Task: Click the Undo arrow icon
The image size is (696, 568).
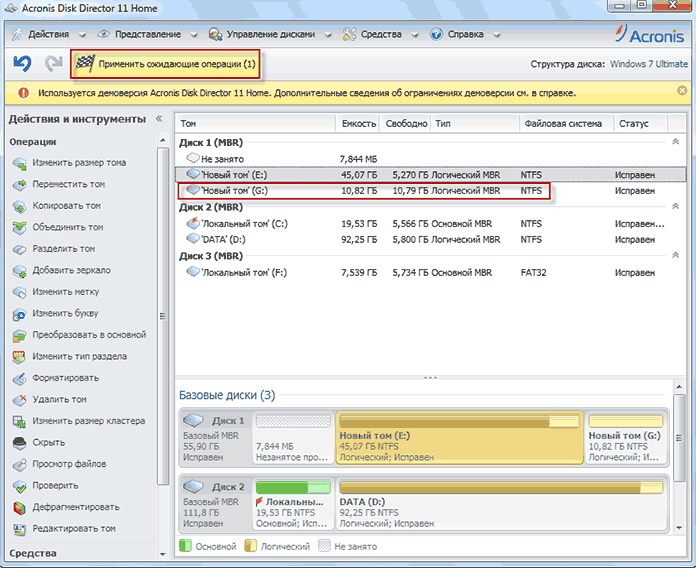Action: click(x=22, y=64)
